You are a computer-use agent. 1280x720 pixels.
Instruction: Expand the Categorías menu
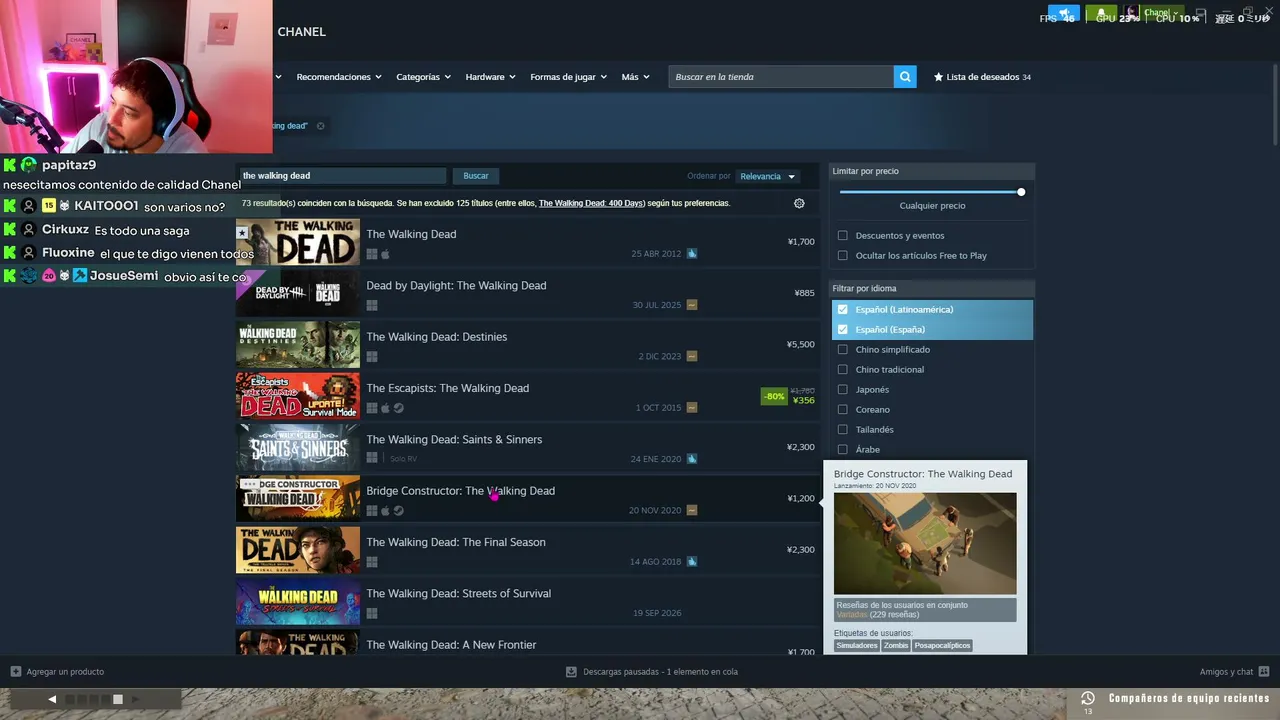coord(423,77)
